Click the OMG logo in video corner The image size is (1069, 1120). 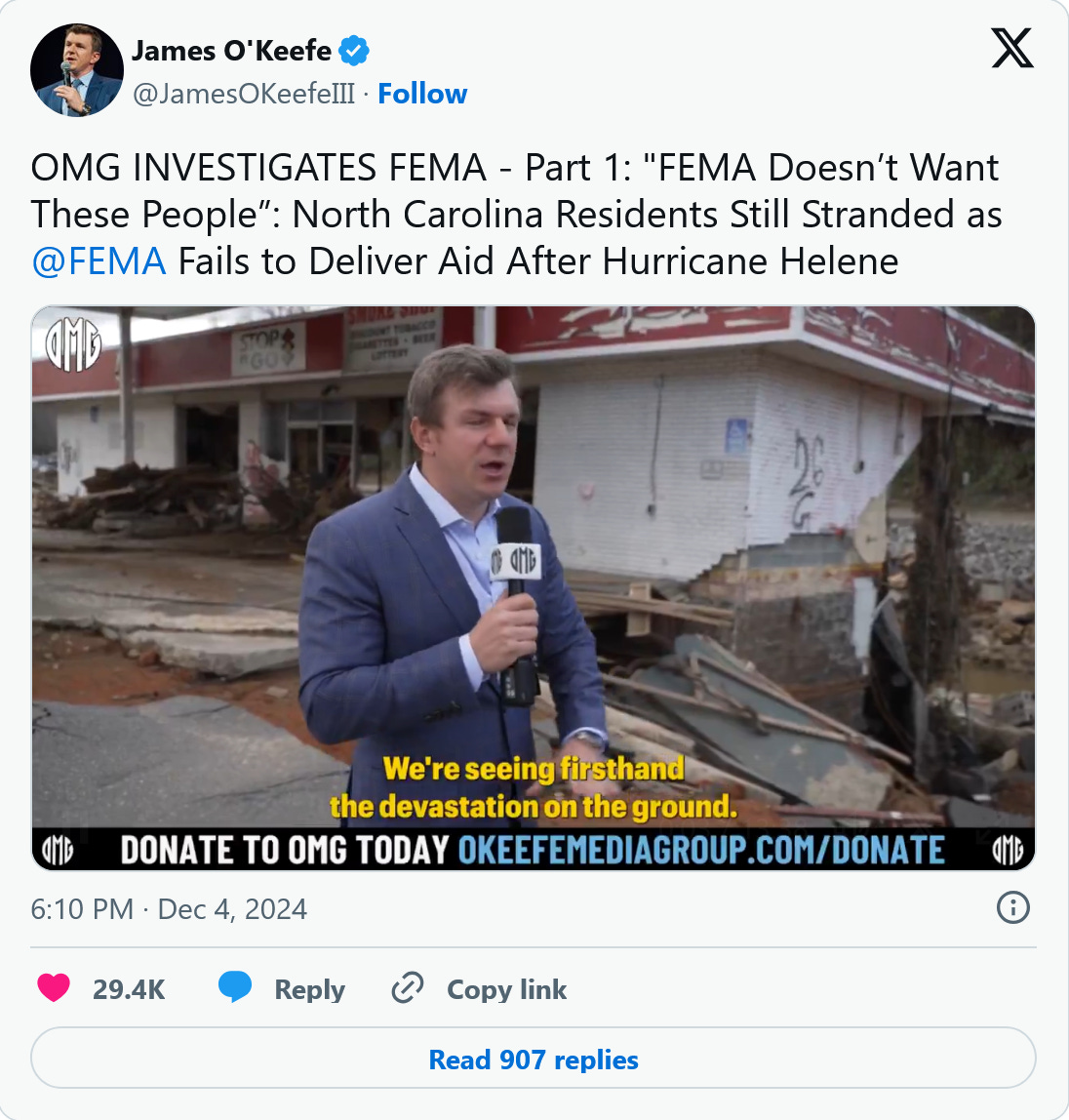73,344
